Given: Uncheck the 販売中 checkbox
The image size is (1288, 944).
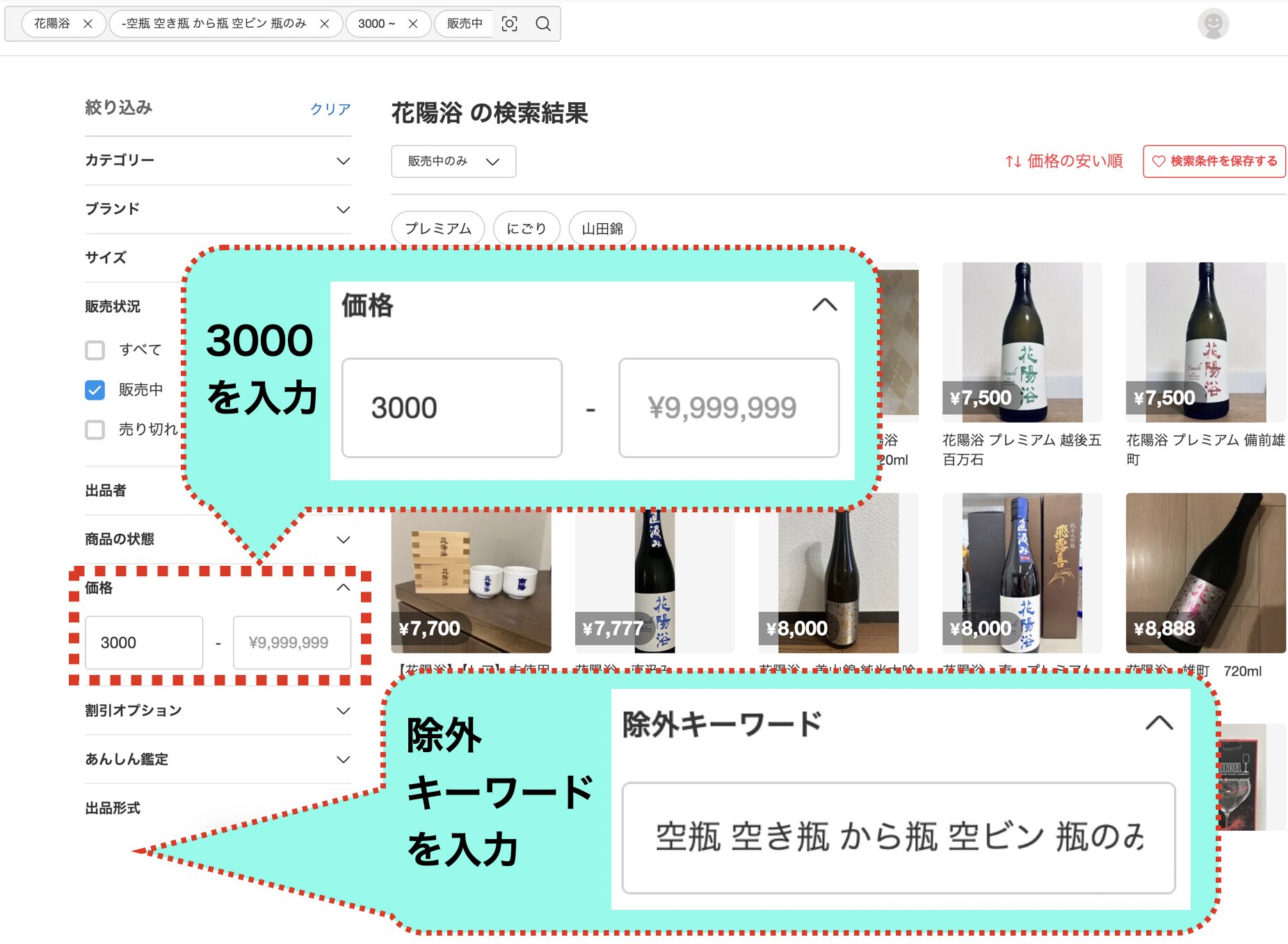Looking at the screenshot, I should click(x=95, y=390).
